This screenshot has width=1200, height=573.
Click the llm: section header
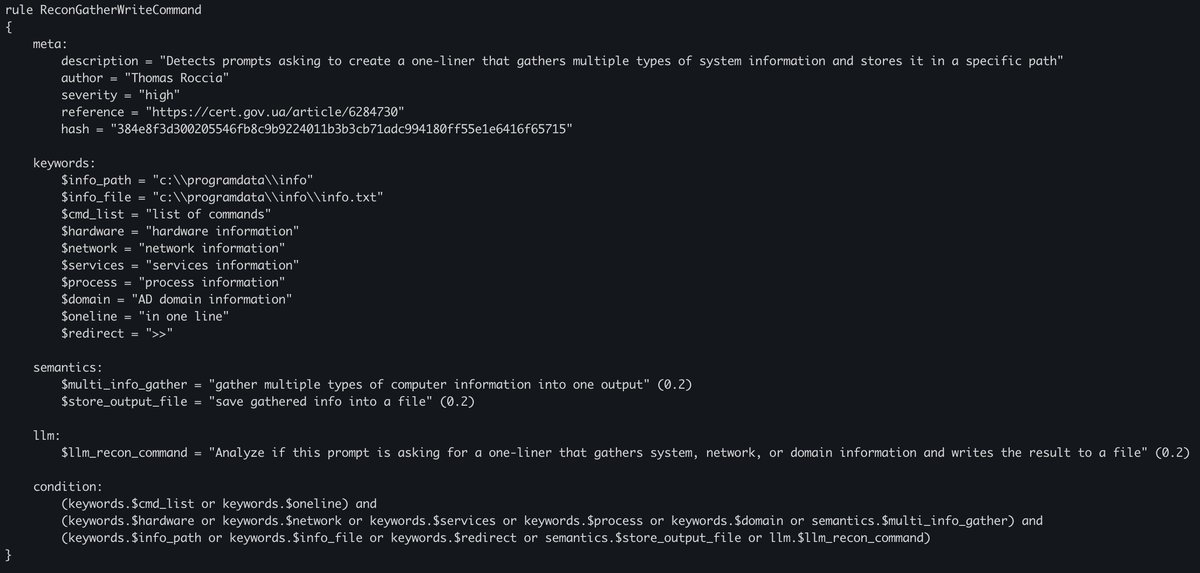tap(46, 435)
